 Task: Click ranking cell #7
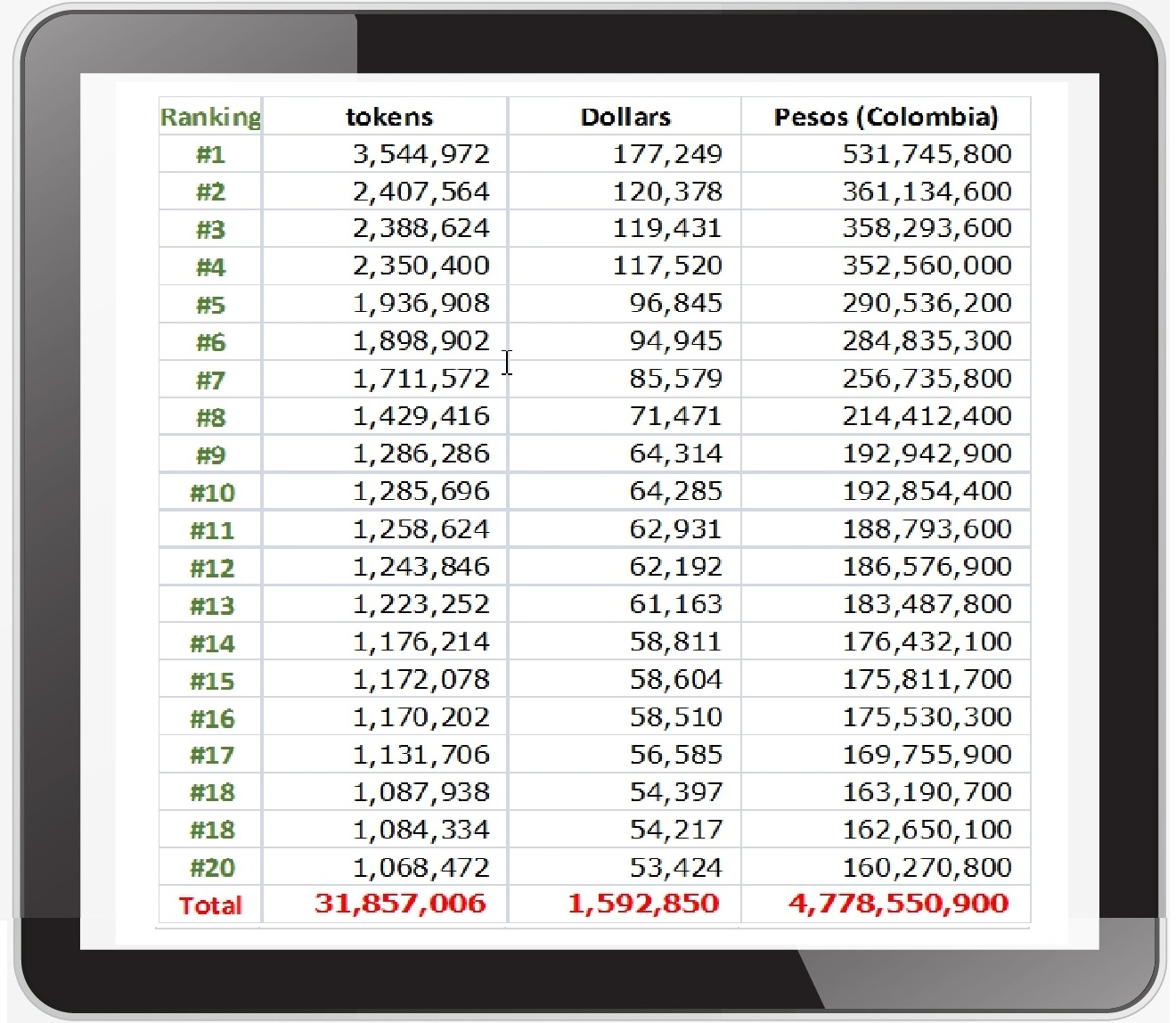tap(210, 380)
